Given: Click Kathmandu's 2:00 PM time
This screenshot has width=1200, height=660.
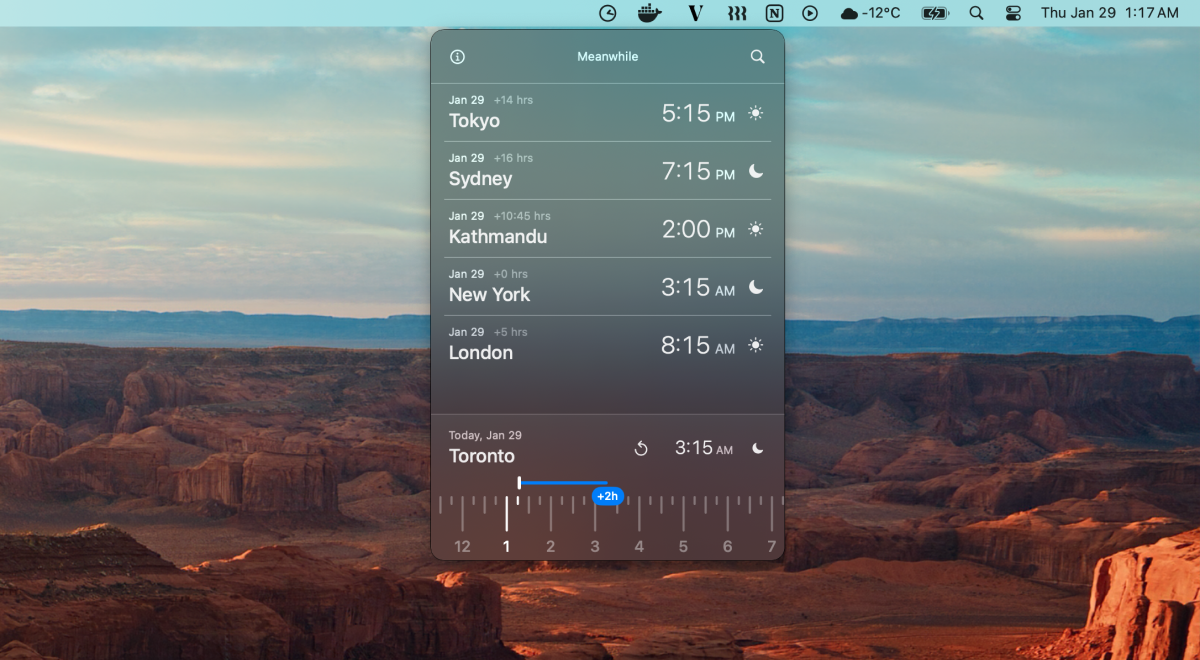Looking at the screenshot, I should [698, 230].
